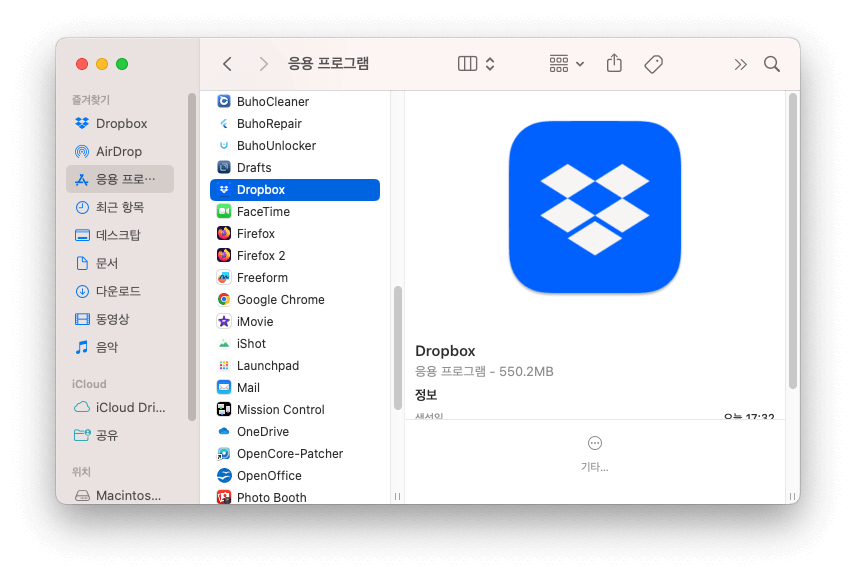Minimize the window with yellow button

102,64
